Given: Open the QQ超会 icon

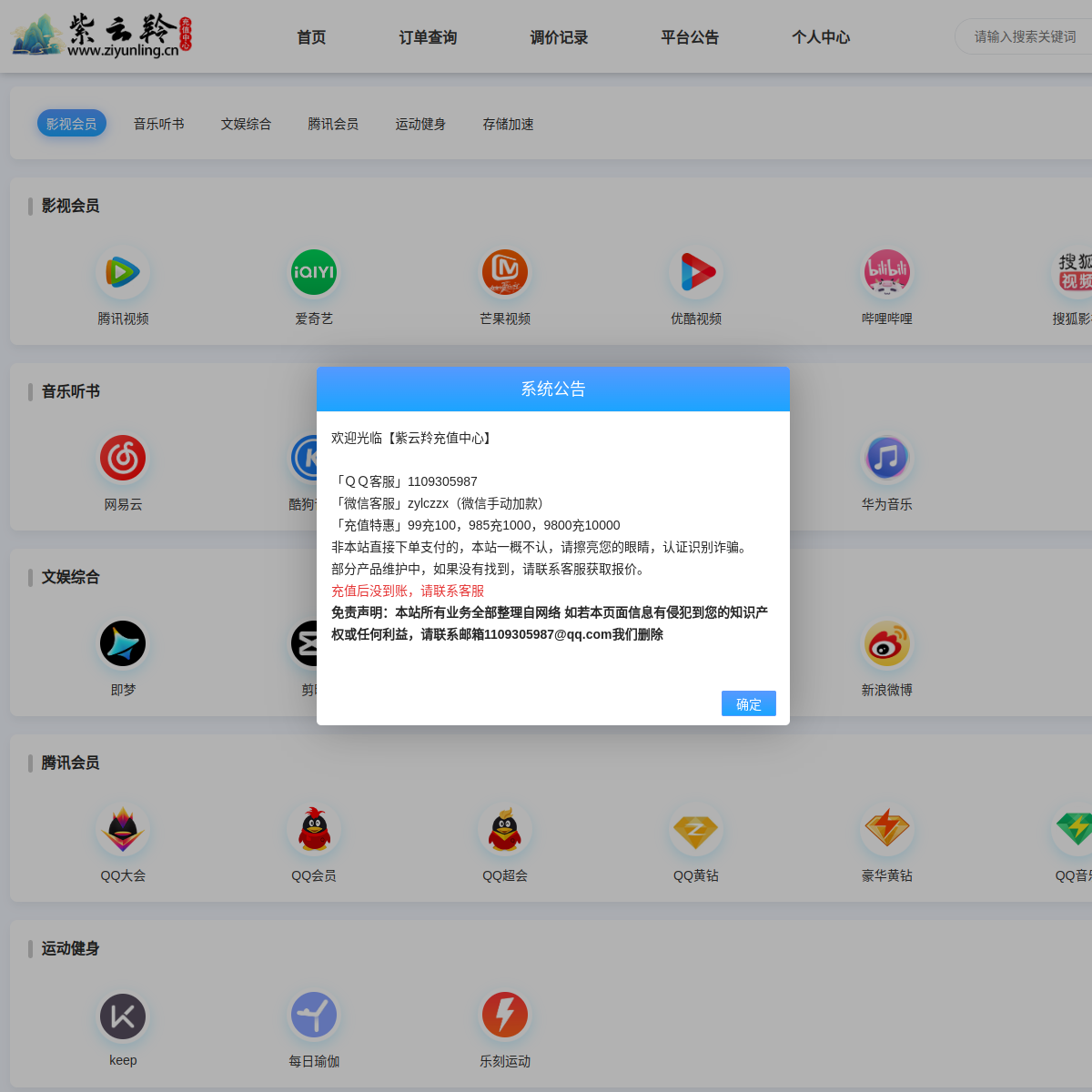Looking at the screenshot, I should click(505, 829).
